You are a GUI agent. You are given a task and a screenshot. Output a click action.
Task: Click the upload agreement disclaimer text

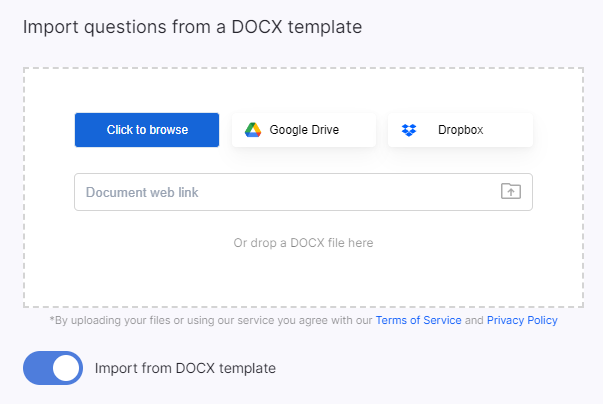[x=210, y=321]
